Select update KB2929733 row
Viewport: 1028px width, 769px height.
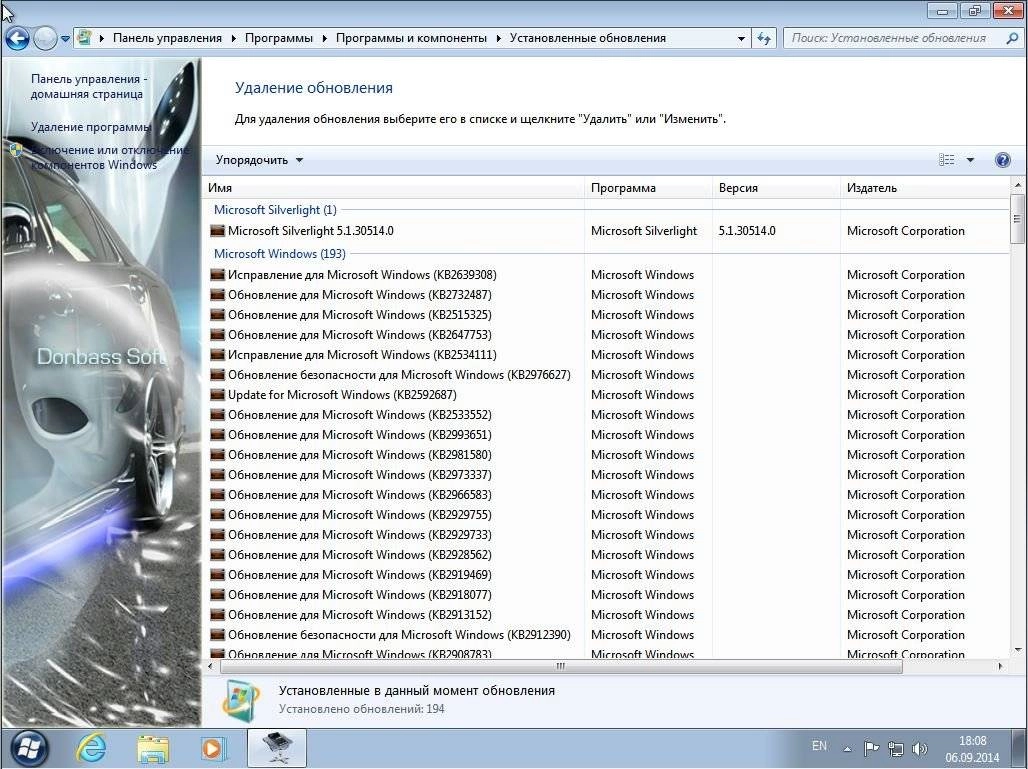point(606,535)
